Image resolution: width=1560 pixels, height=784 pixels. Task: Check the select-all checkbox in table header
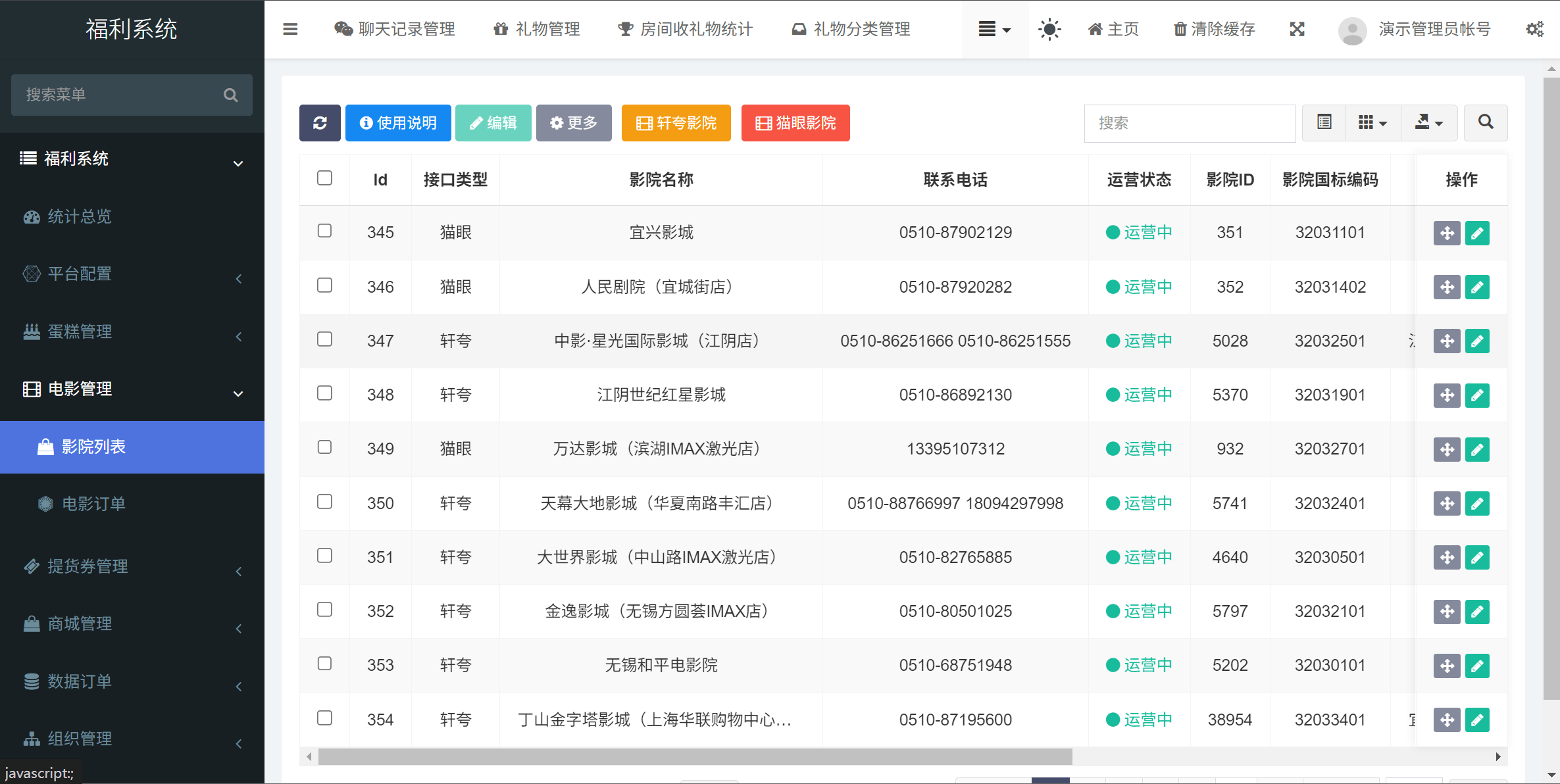pyautogui.click(x=324, y=178)
